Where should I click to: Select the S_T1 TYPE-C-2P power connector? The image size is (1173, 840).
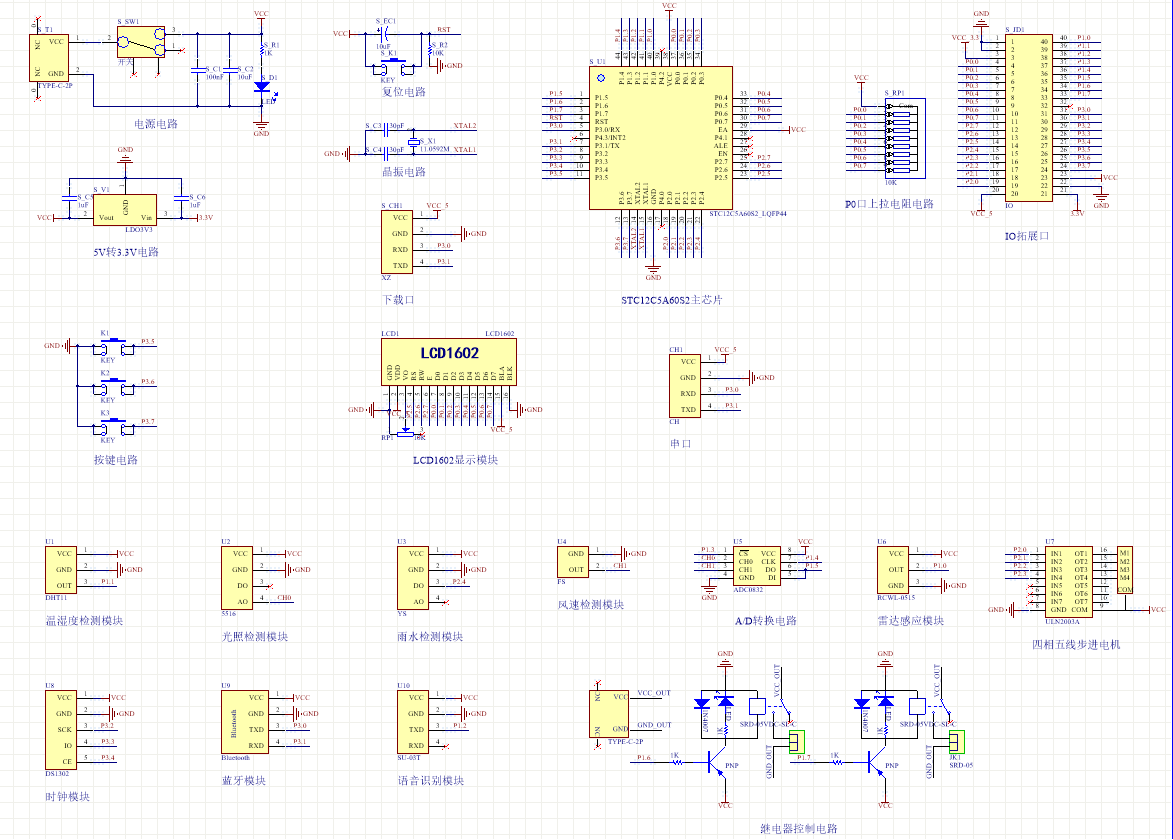tap(49, 57)
